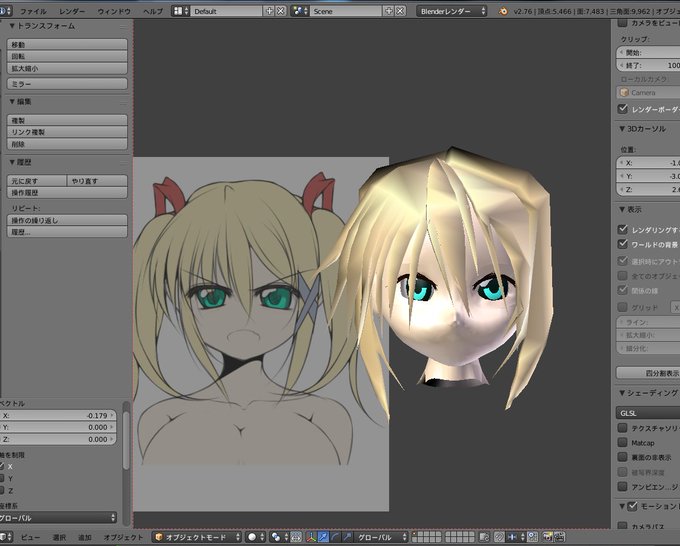Open the Help (ヘルプ) menu
This screenshot has height=546, width=680.
tap(153, 11)
